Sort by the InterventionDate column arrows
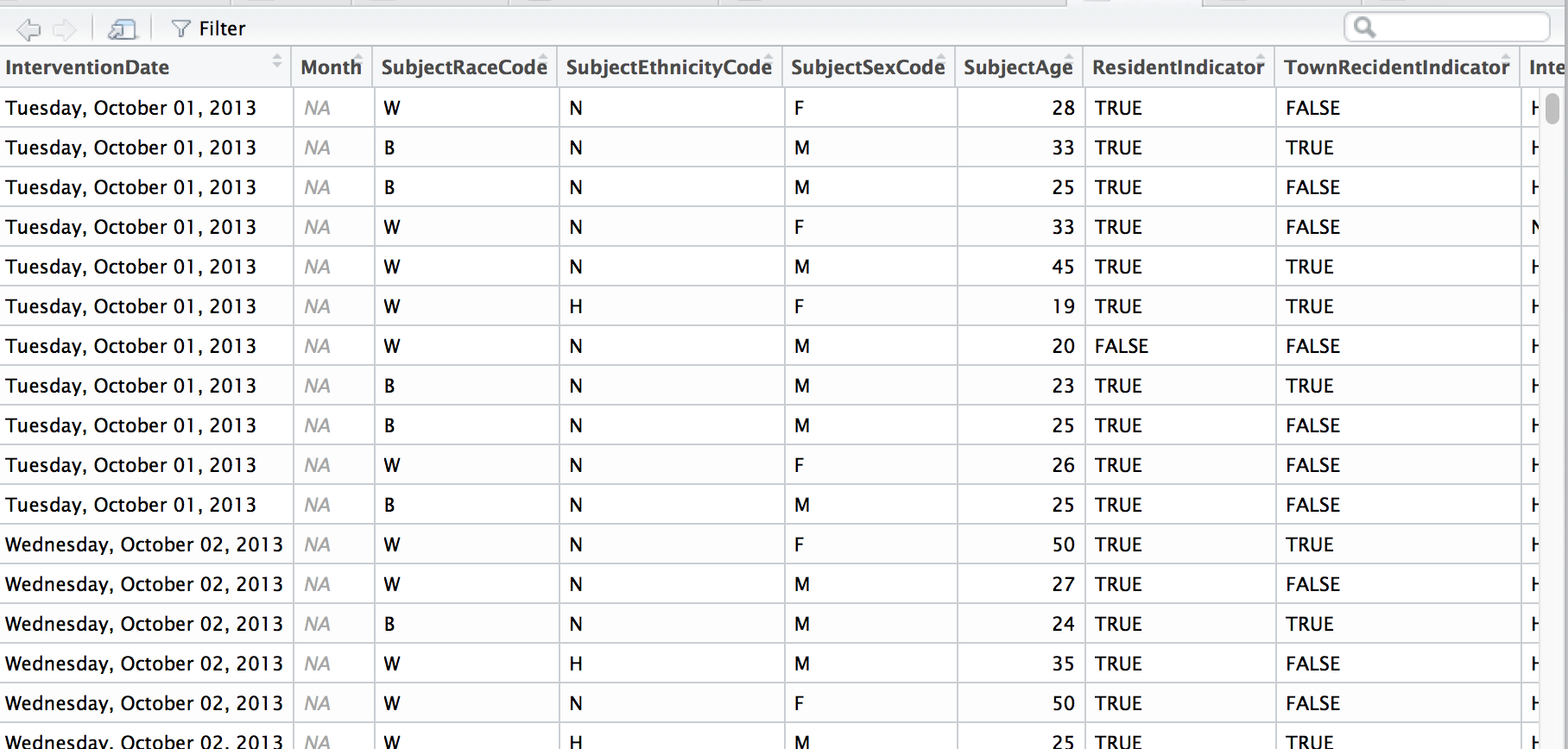This screenshot has width=1568, height=749. tap(276, 61)
